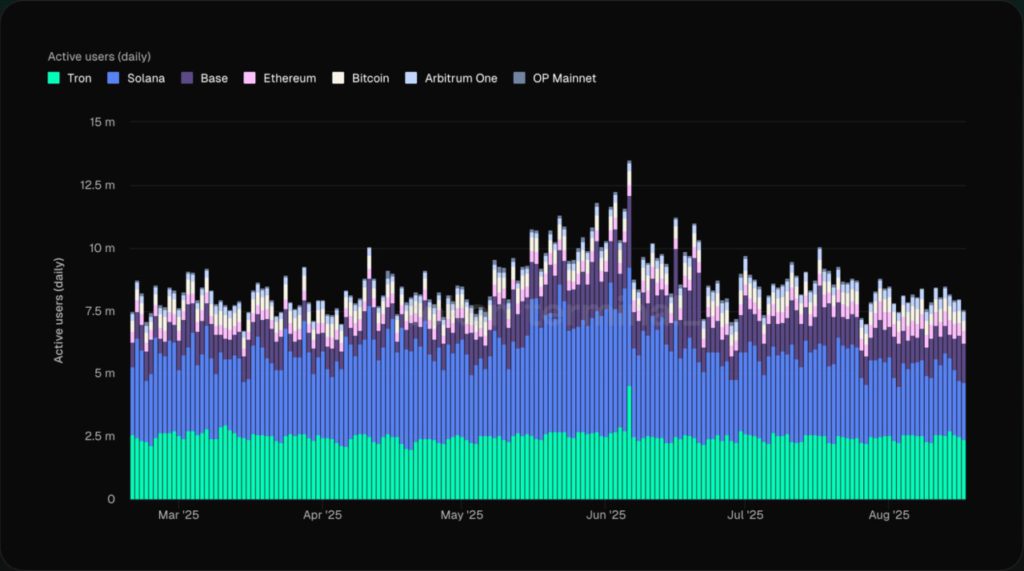
Task: Toggle the Bitcoin series via its text label
Action: (x=370, y=78)
